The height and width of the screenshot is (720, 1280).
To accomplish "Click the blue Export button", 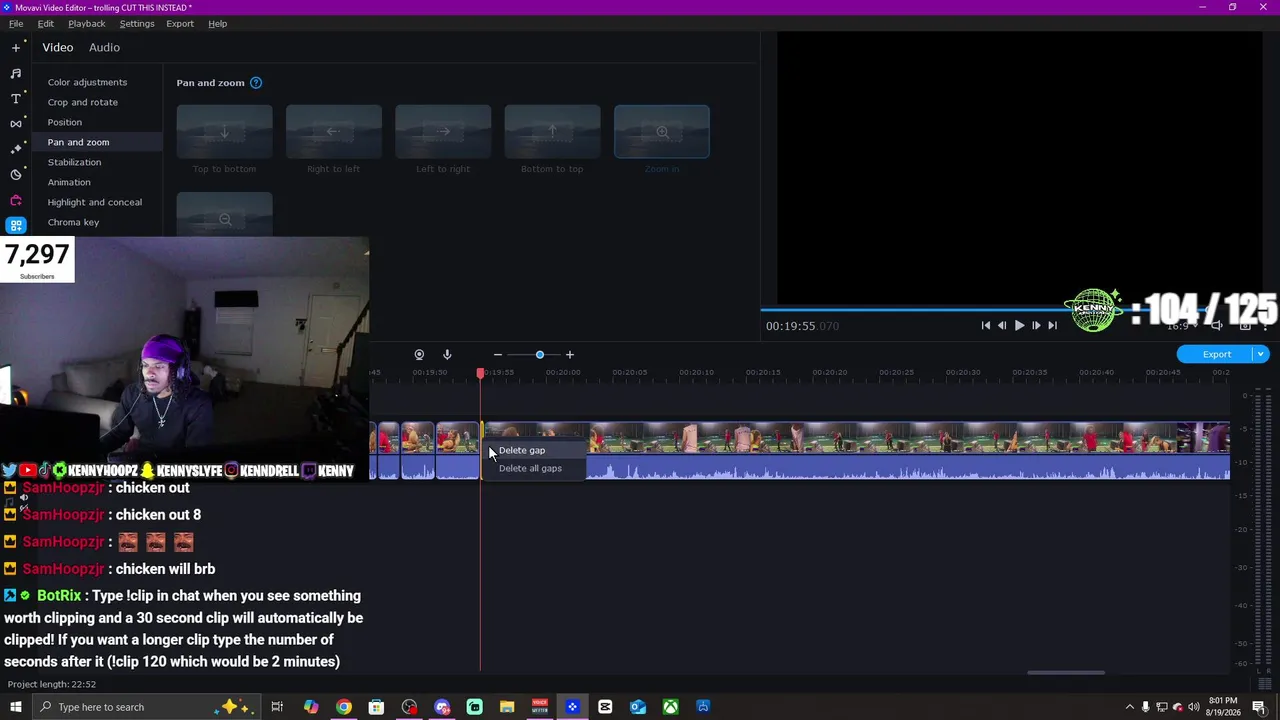I will tap(1216, 354).
